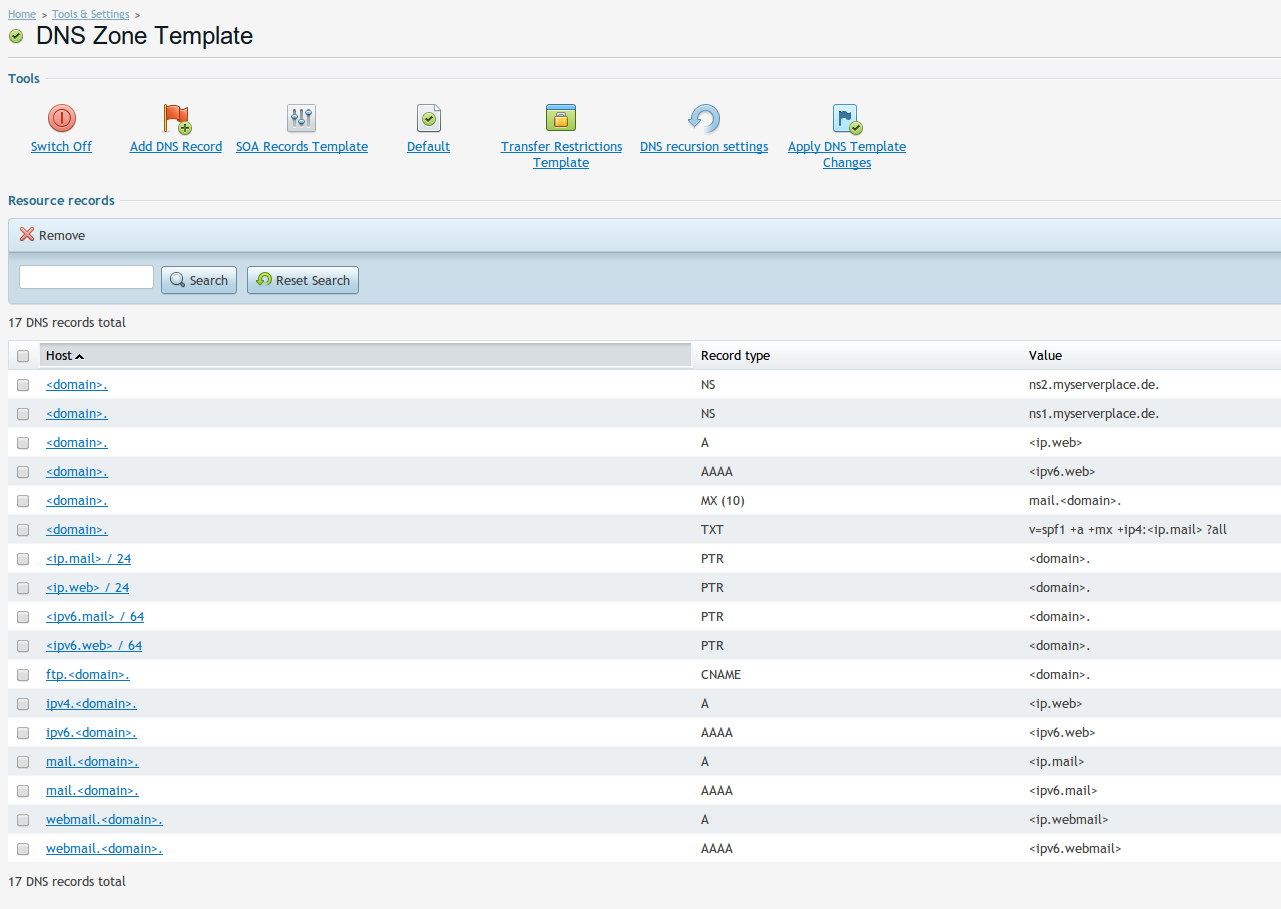Click the Value column header
This screenshot has width=1281, height=909.
[1045, 355]
